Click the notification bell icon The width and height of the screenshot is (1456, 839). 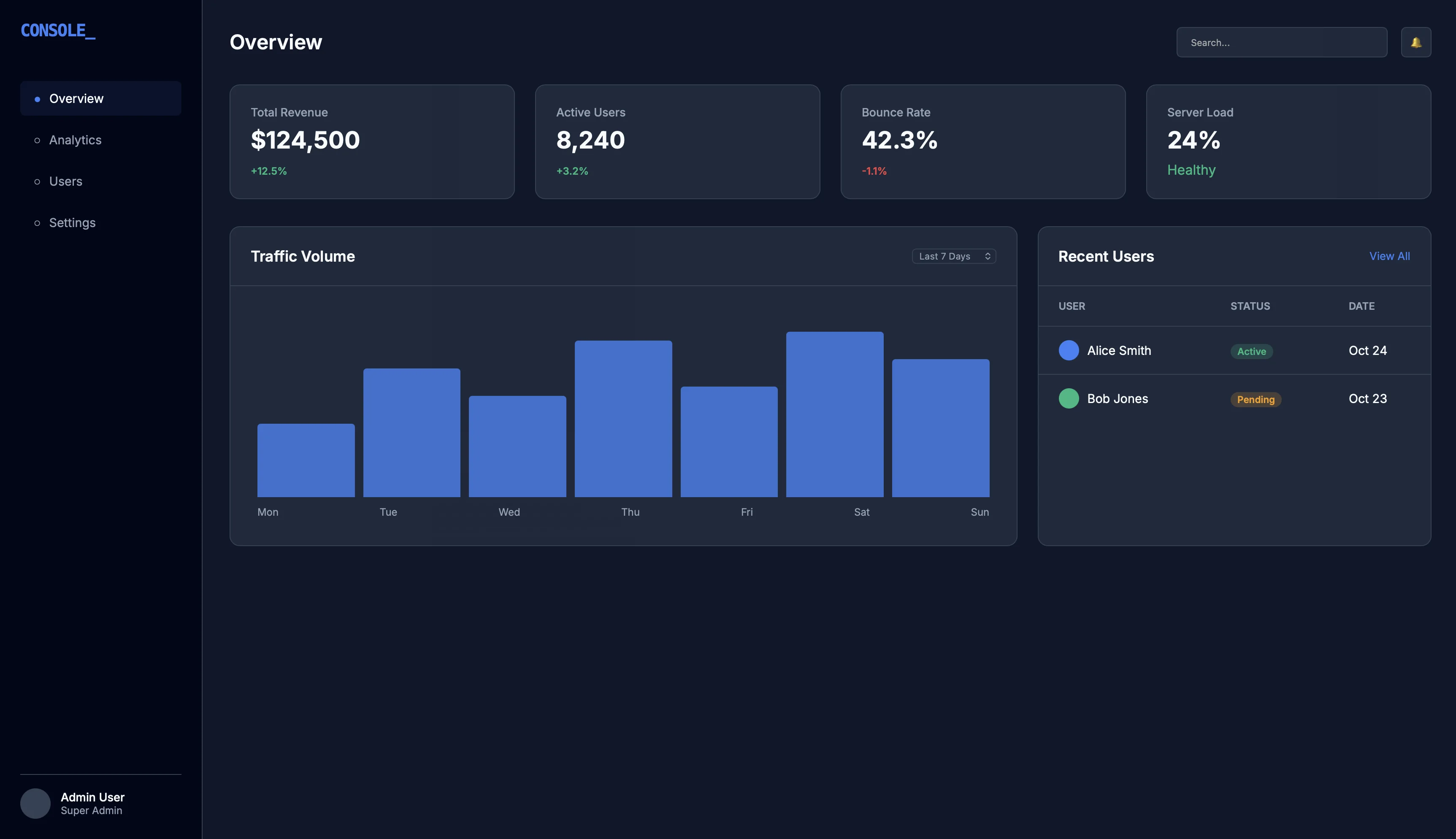click(x=1415, y=42)
